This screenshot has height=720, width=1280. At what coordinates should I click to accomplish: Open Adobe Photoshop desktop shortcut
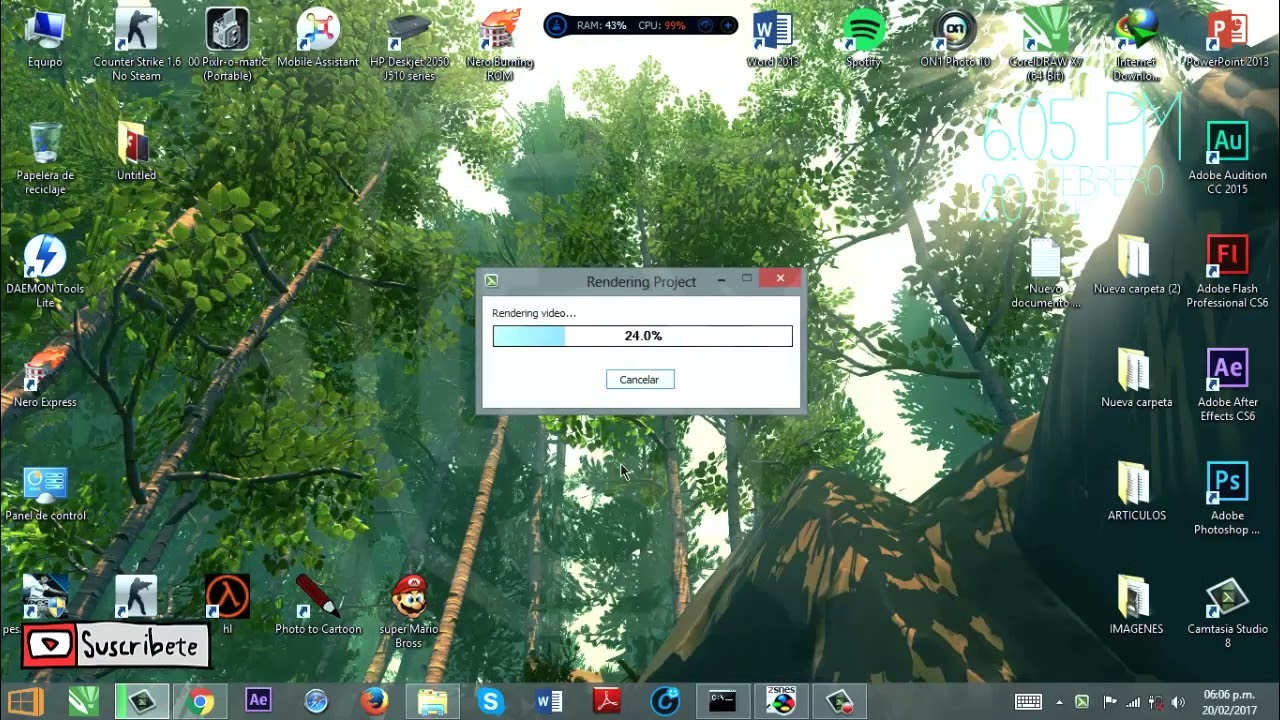point(1227,483)
